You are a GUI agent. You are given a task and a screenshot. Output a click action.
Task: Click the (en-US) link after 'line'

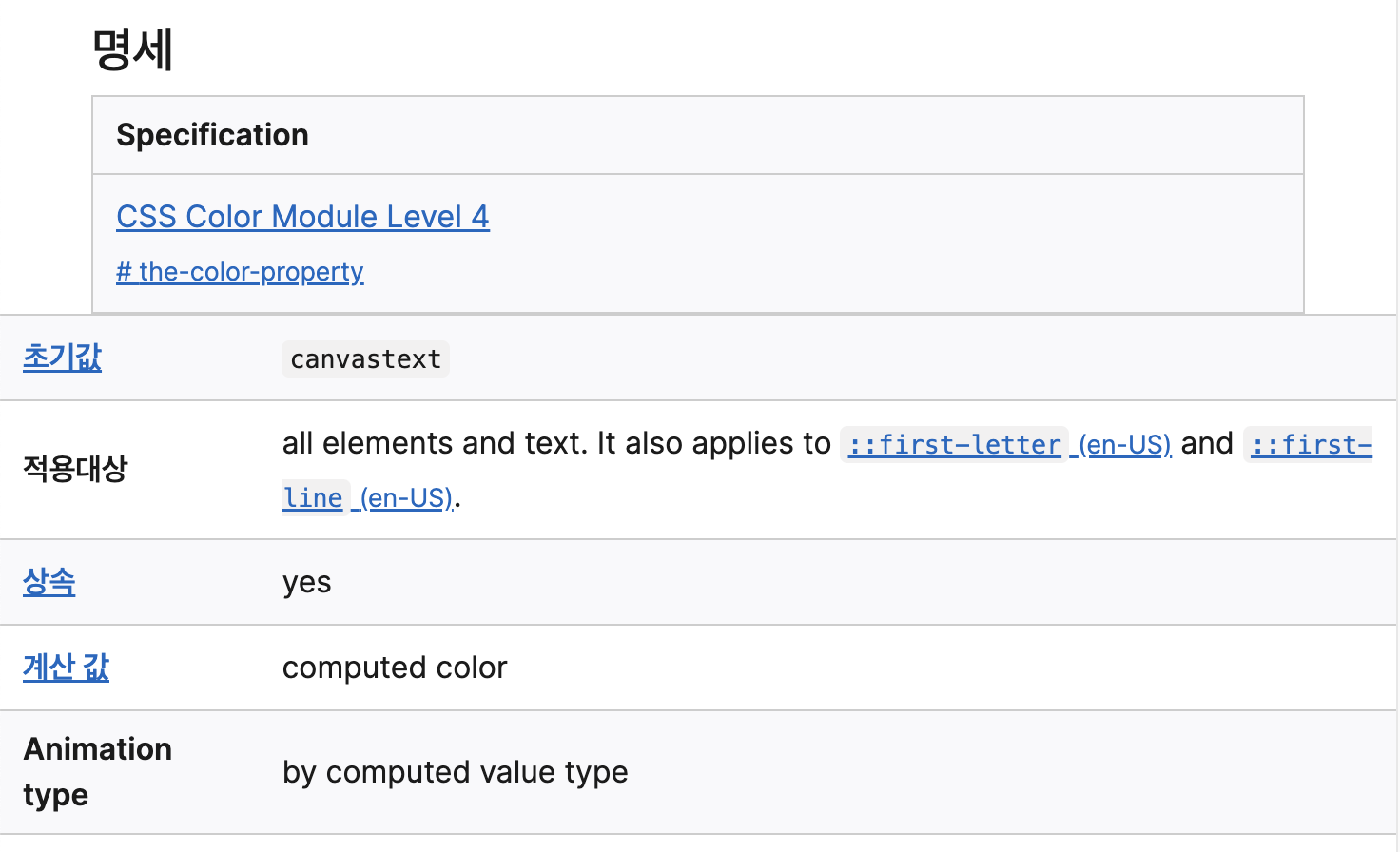(x=405, y=497)
